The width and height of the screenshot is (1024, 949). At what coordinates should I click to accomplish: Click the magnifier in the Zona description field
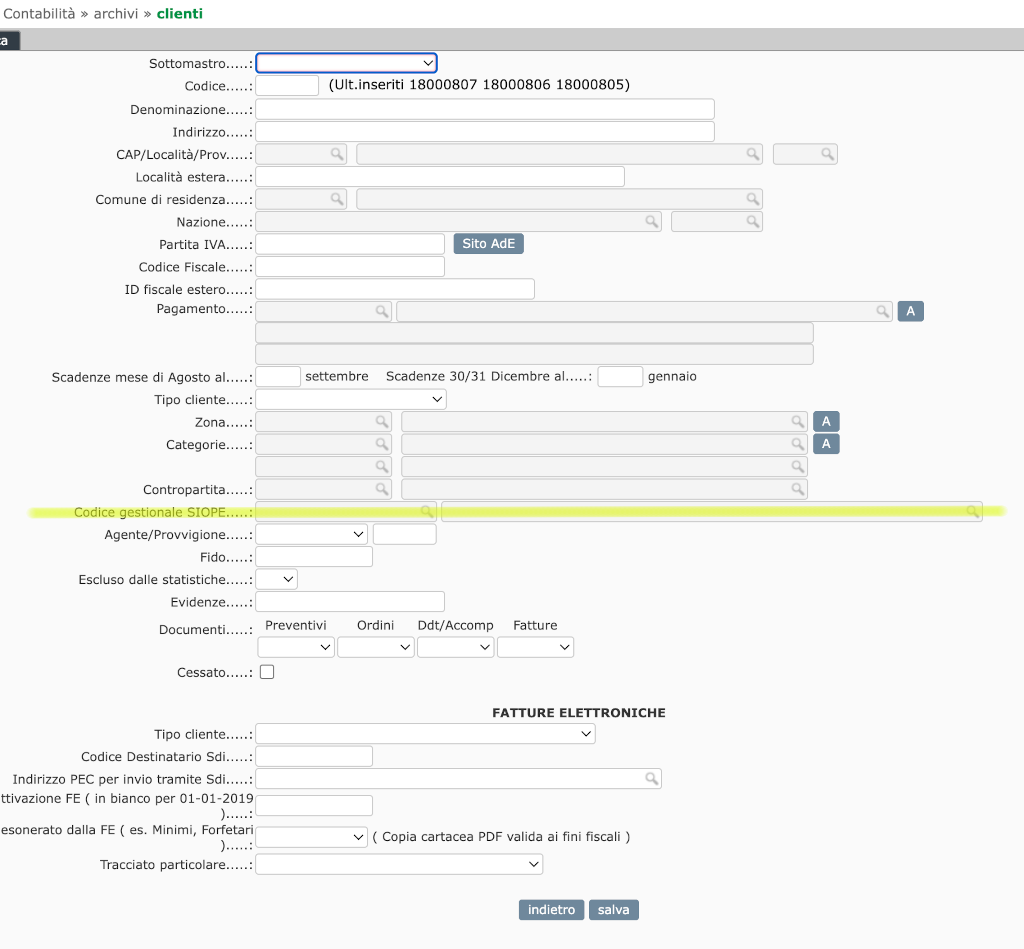coord(797,422)
